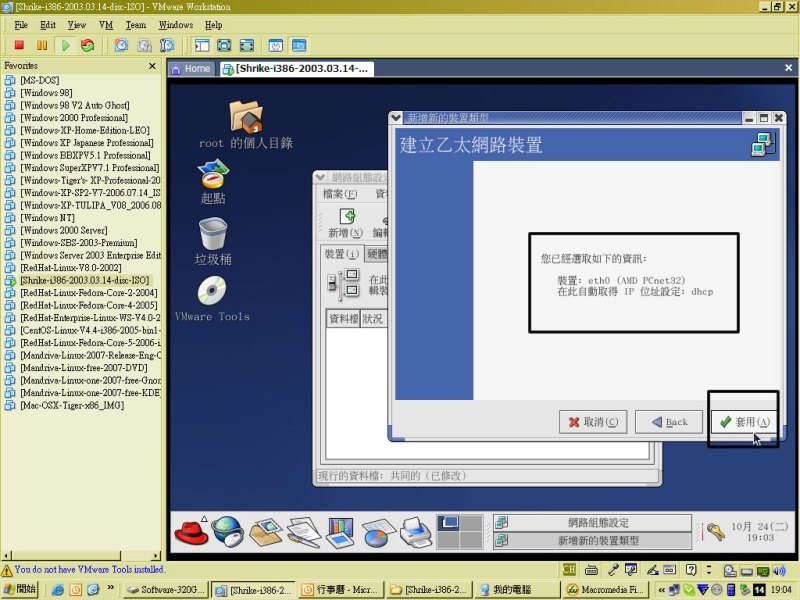Select [RedHat-Linux-V8.0-2002] in Favorites
800x600 pixels.
click(70, 268)
